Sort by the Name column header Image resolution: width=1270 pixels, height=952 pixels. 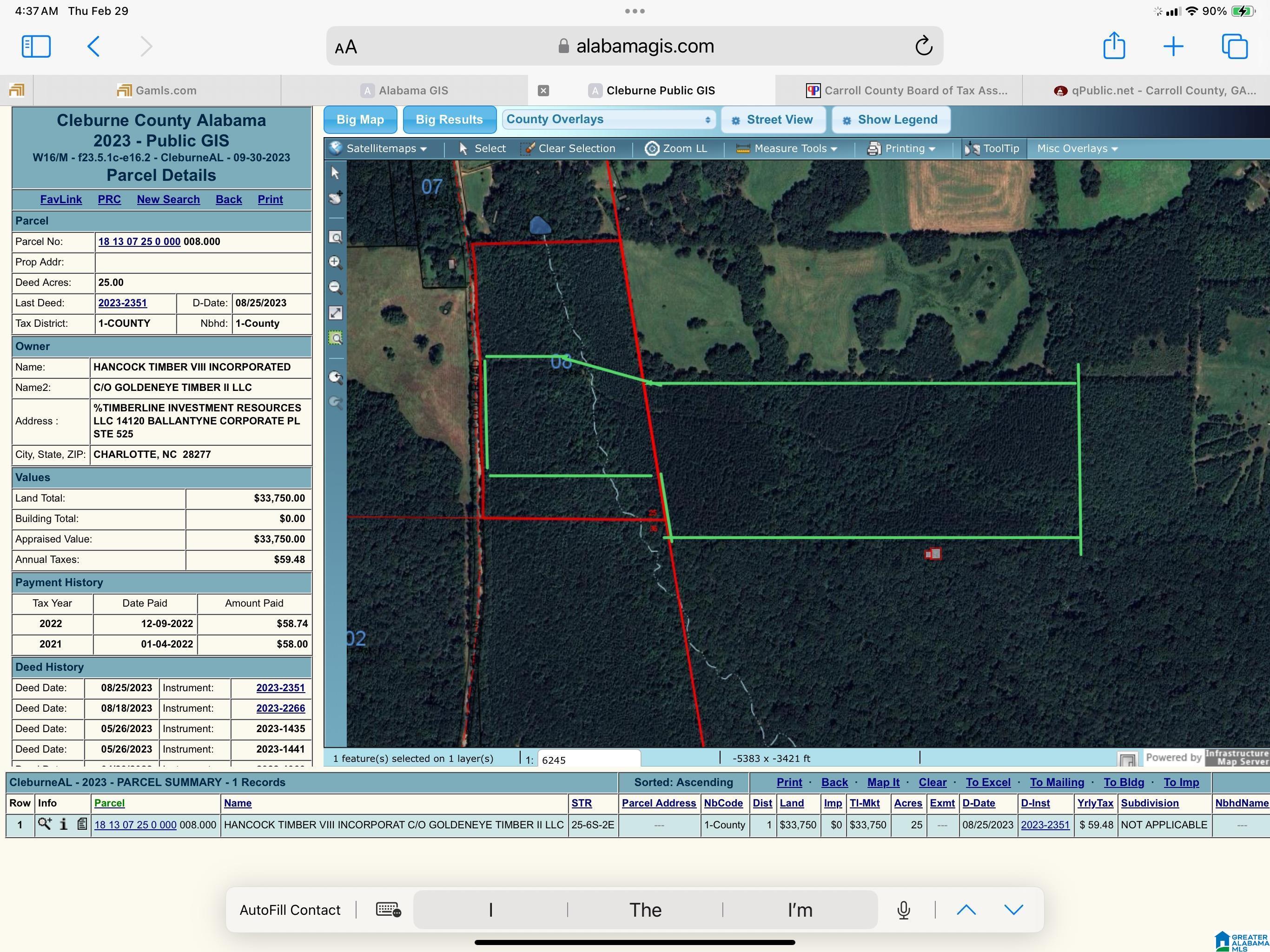[x=238, y=803]
